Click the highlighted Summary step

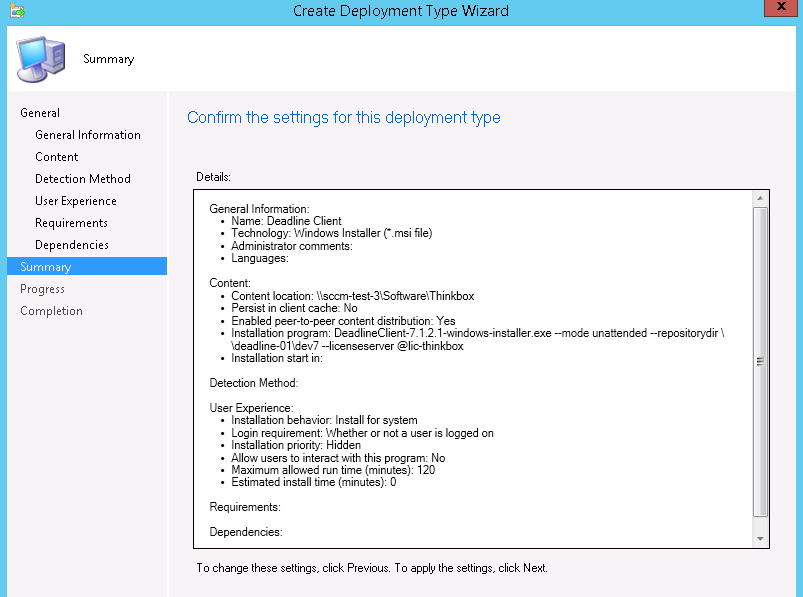(46, 267)
